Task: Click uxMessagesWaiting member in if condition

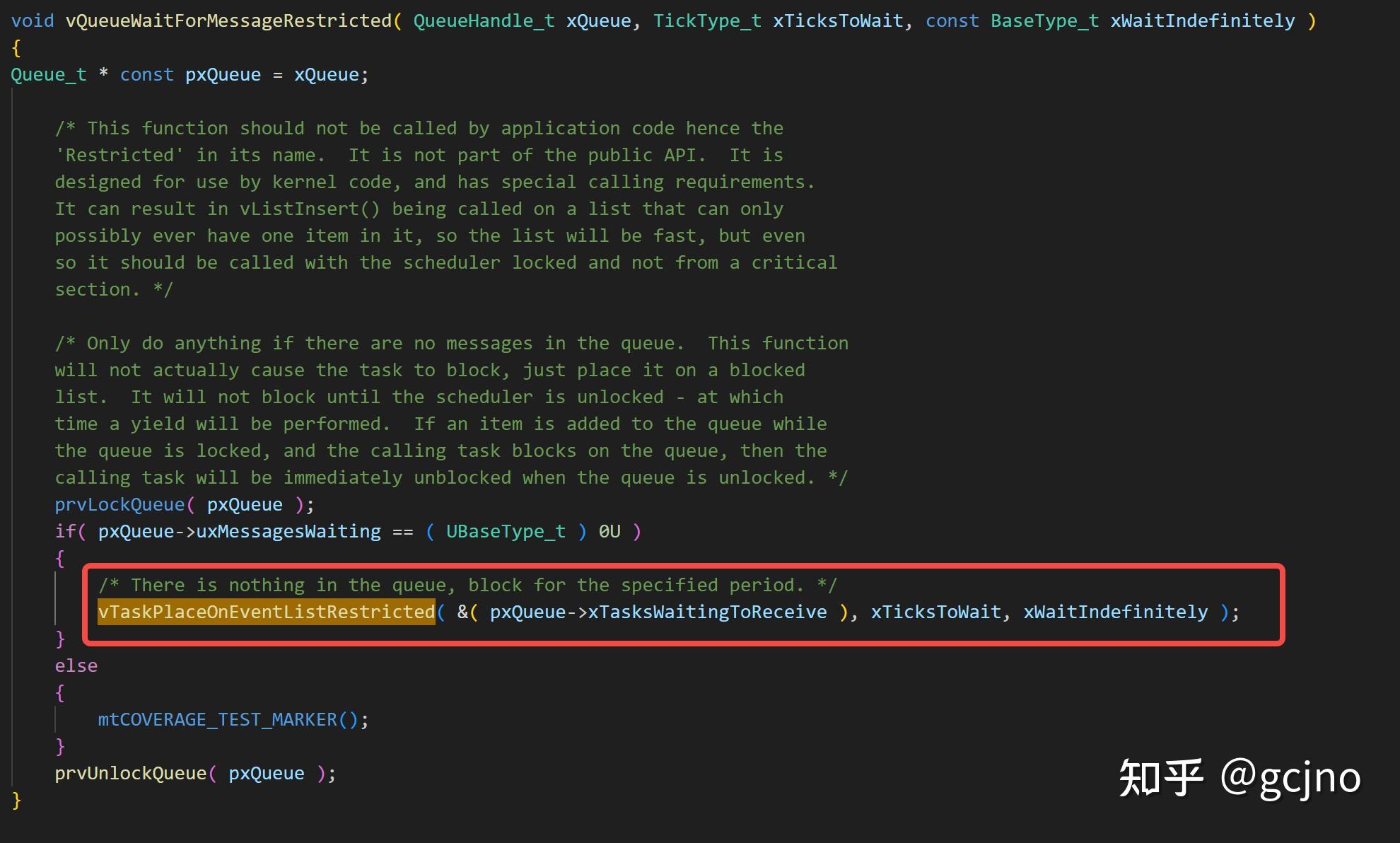Action: point(288,531)
